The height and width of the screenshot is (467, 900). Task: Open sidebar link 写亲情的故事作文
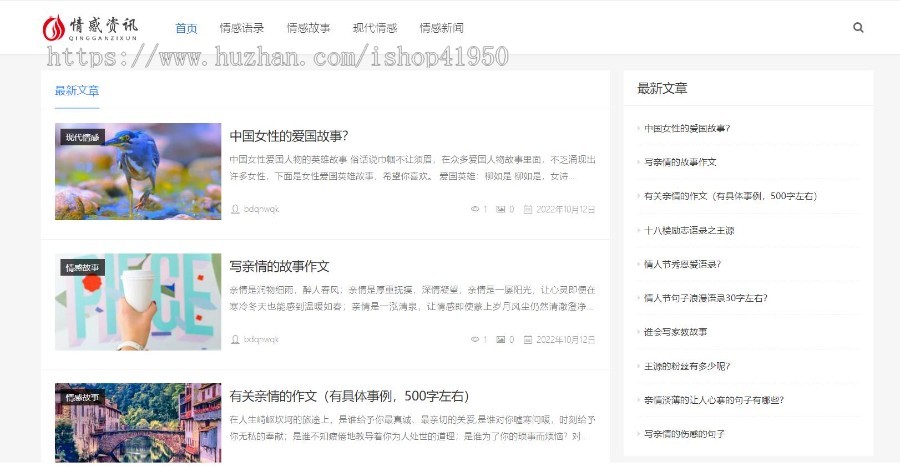[x=680, y=162]
